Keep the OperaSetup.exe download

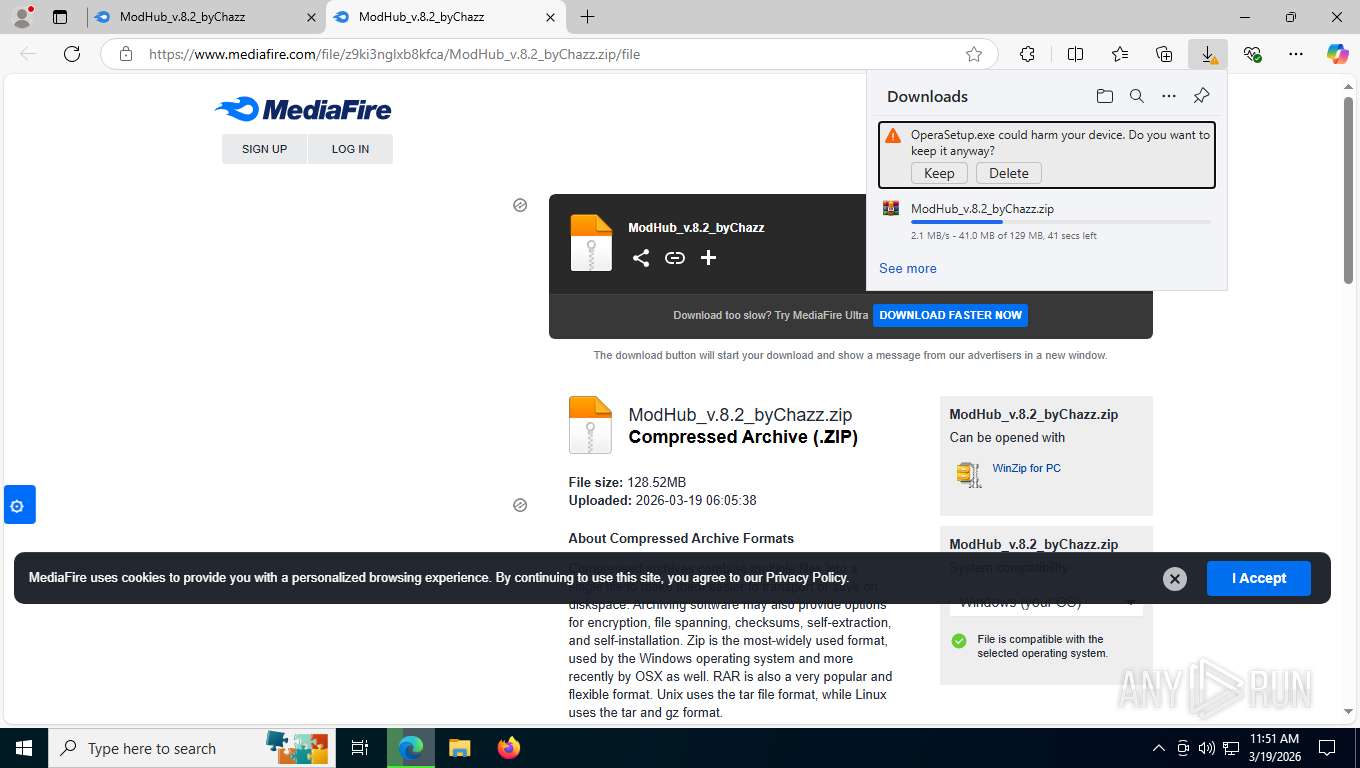click(939, 173)
